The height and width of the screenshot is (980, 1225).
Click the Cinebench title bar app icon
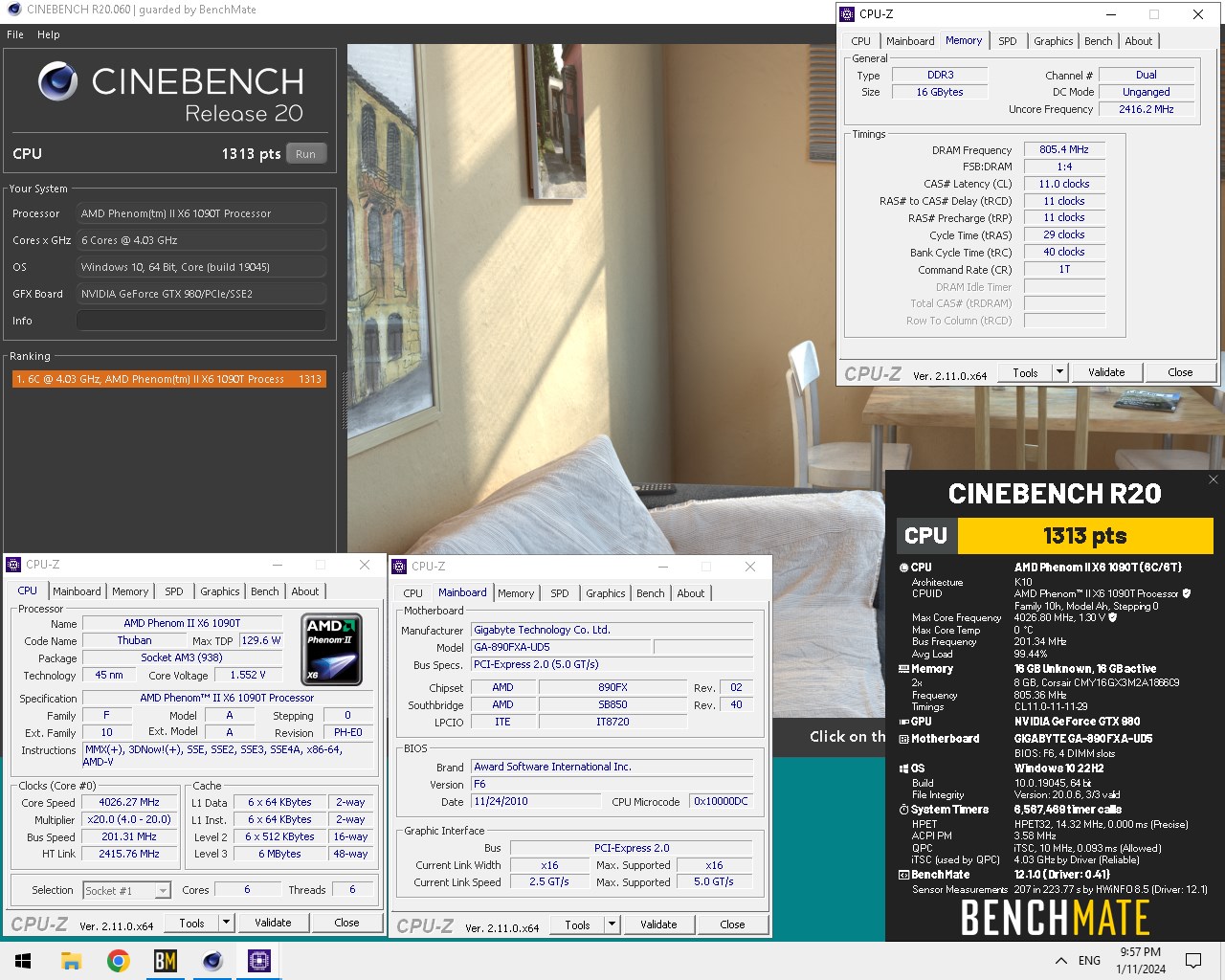tap(13, 10)
